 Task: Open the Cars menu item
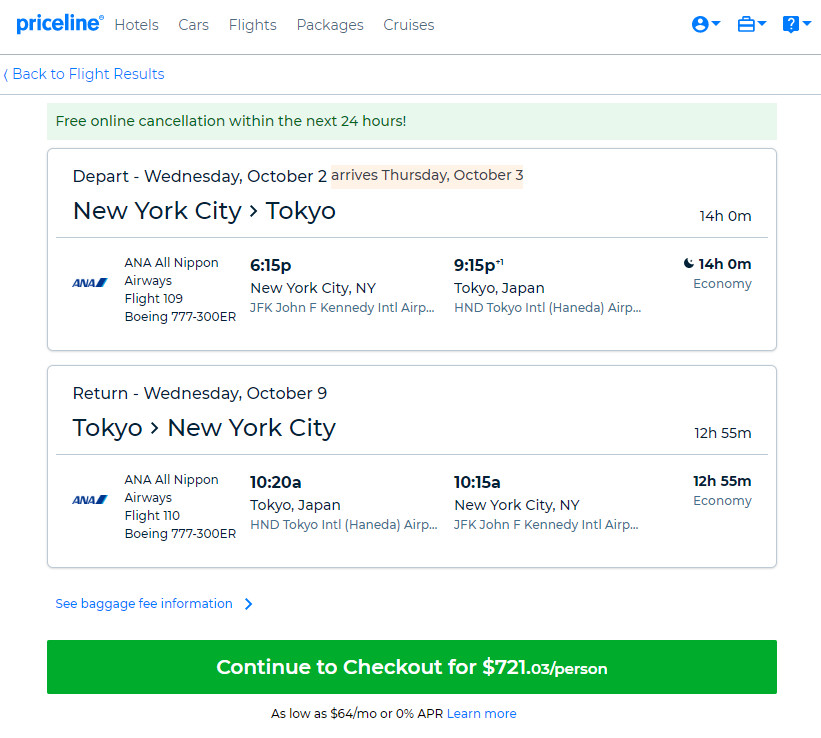(x=193, y=25)
